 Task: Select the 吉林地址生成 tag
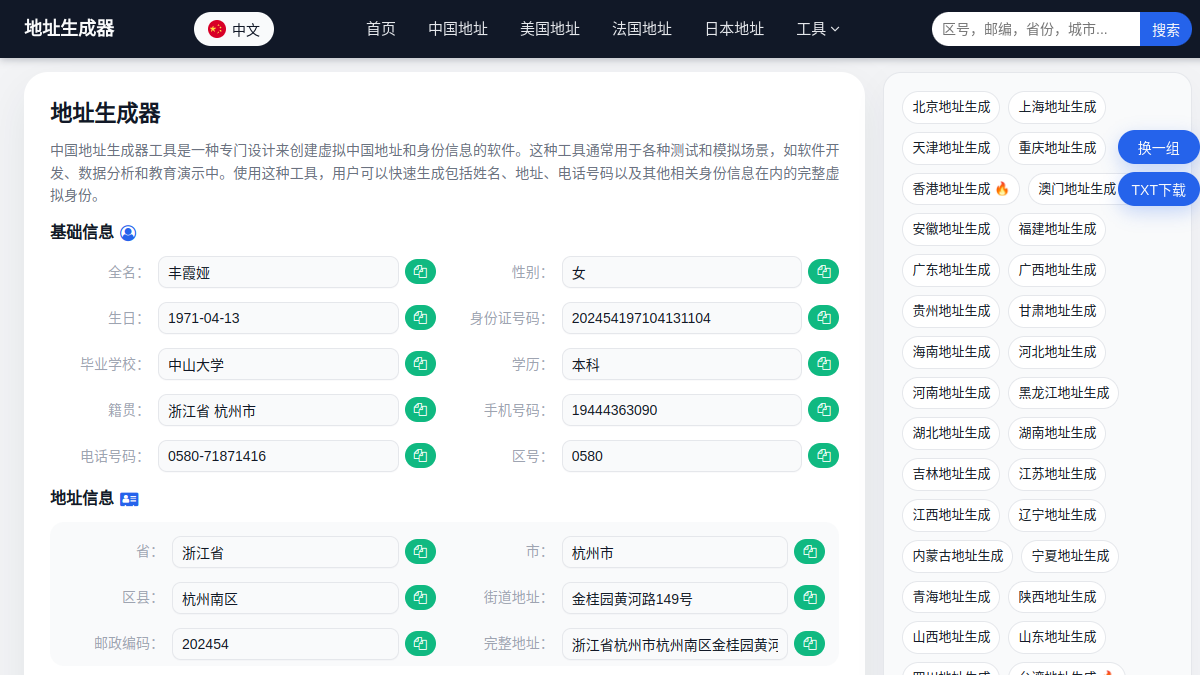tap(951, 474)
